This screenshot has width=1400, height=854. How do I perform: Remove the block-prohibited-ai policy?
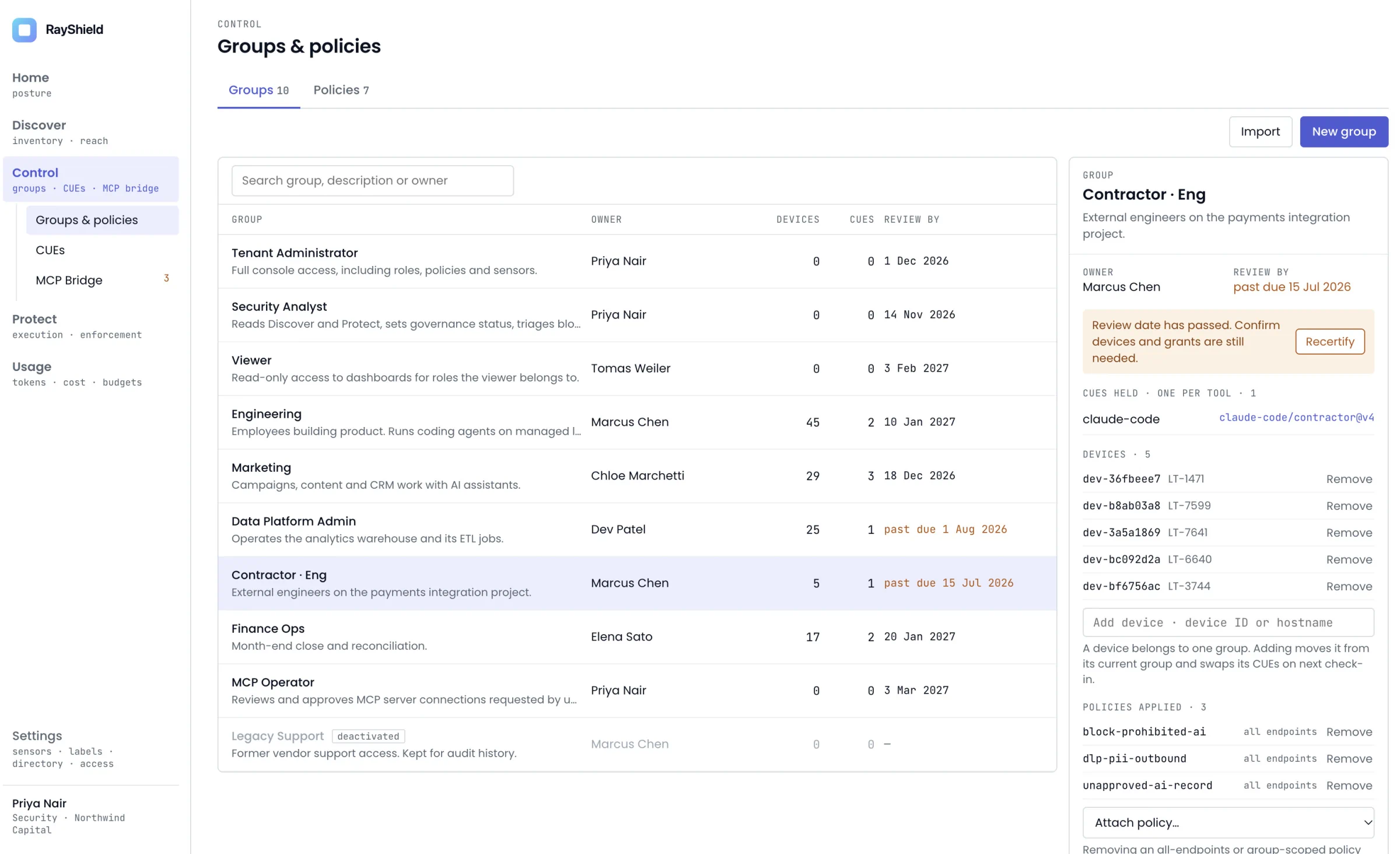pyautogui.click(x=1349, y=731)
